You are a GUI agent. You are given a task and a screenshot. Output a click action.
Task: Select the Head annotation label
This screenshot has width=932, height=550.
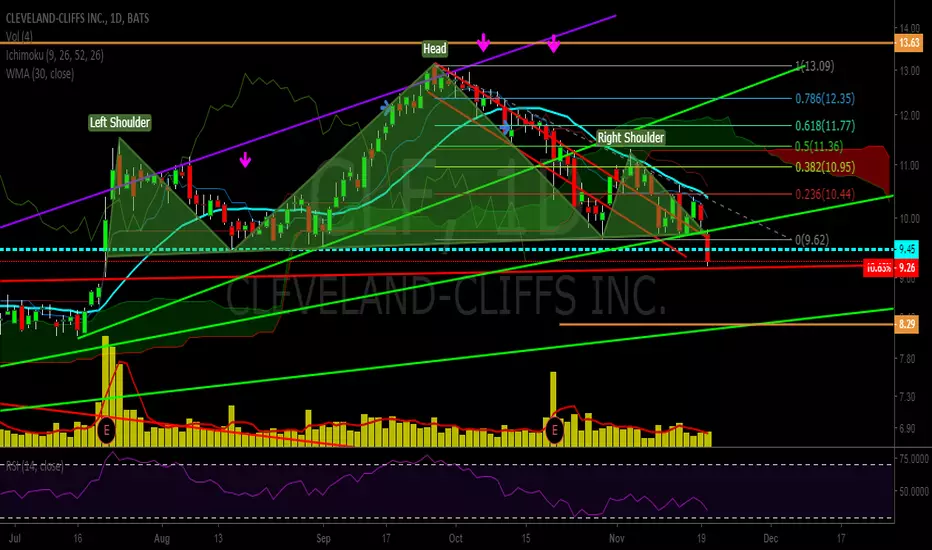tap(434, 49)
